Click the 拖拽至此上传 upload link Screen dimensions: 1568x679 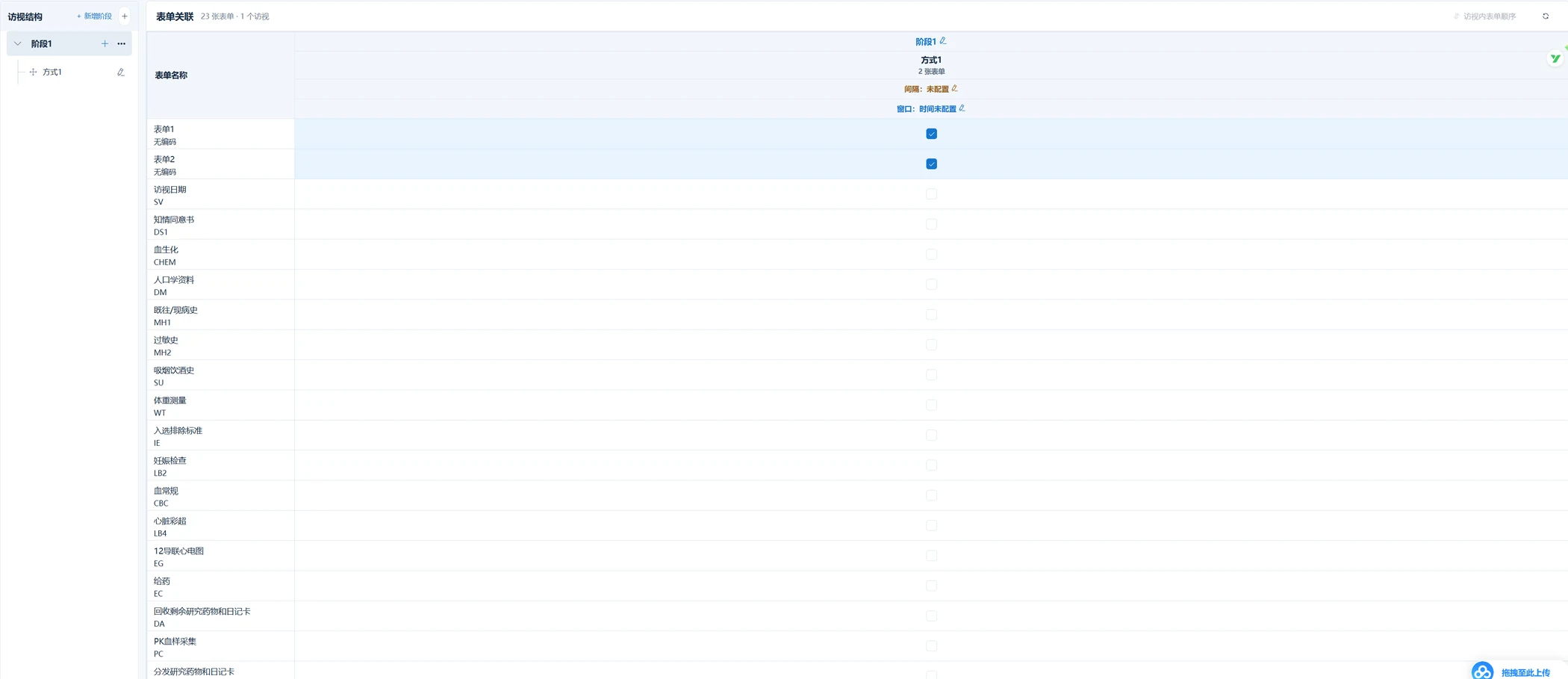pyautogui.click(x=1525, y=672)
